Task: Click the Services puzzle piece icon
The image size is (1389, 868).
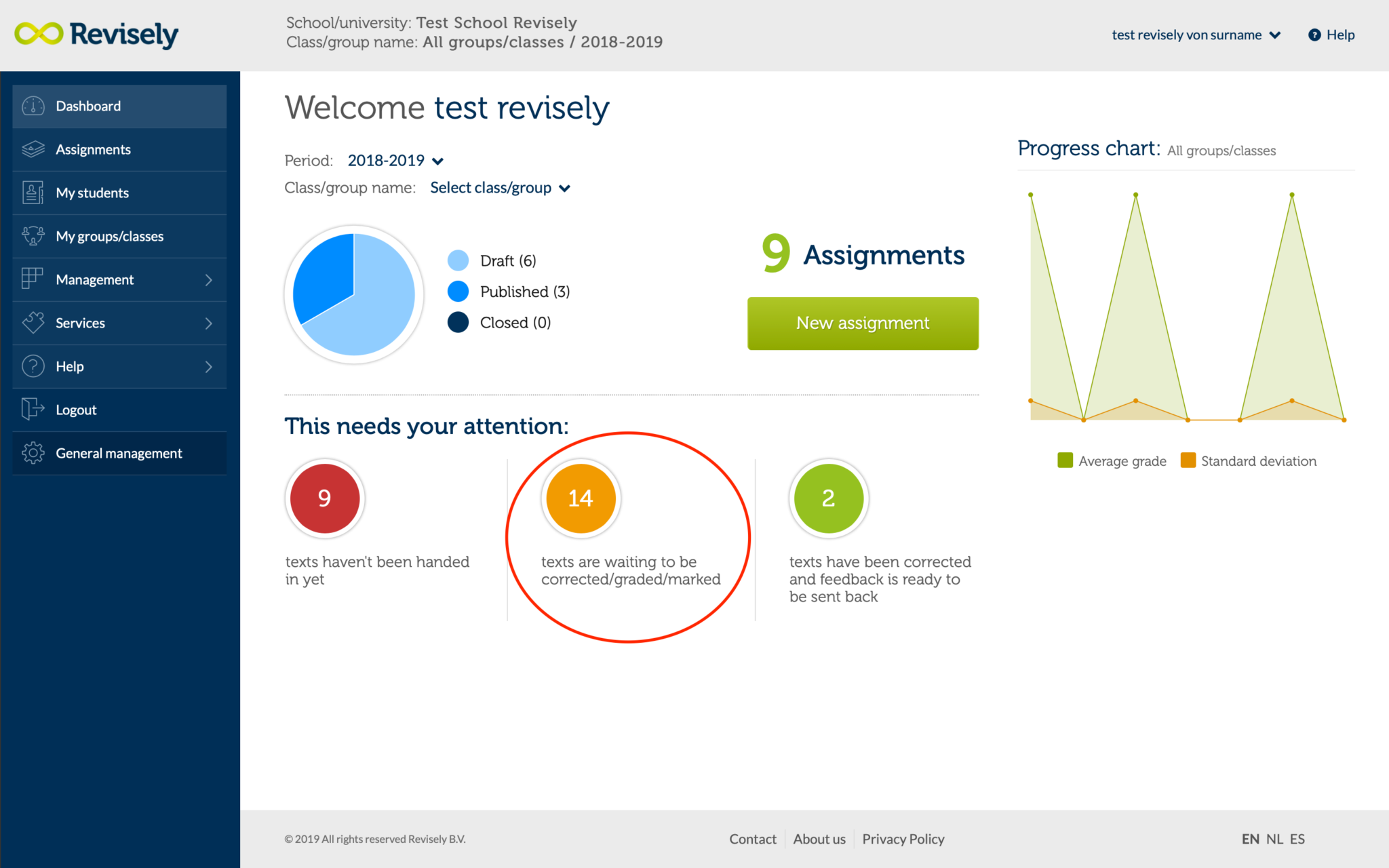Action: click(x=33, y=323)
